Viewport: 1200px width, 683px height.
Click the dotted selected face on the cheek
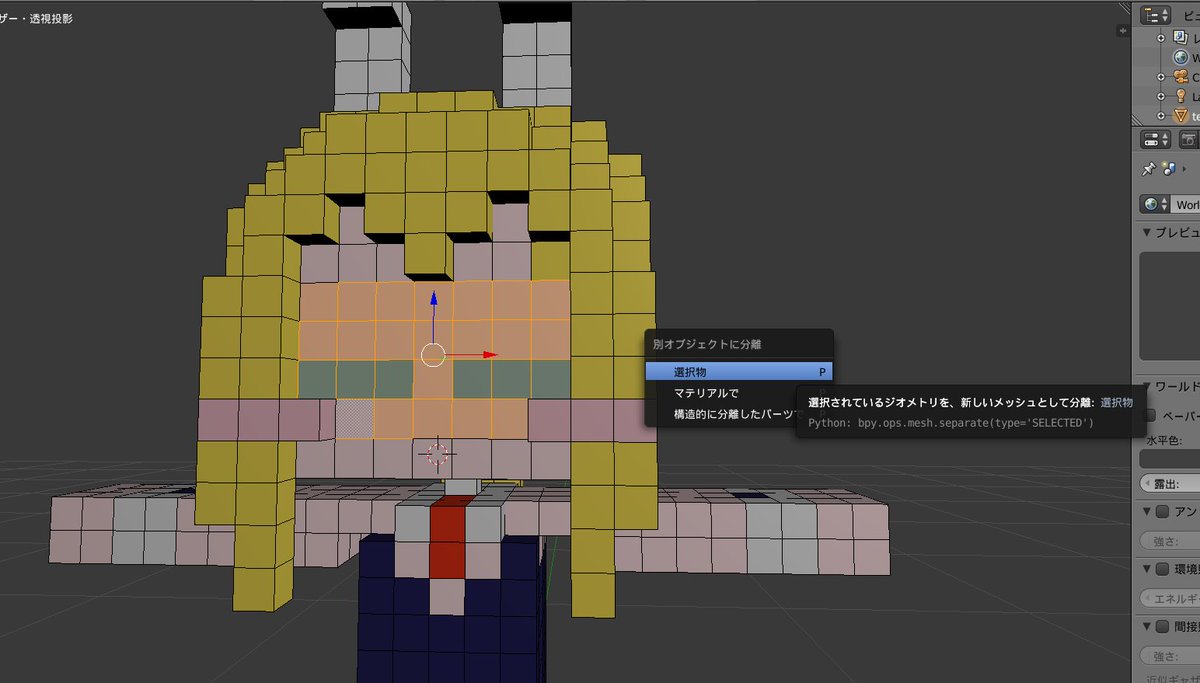[354, 418]
